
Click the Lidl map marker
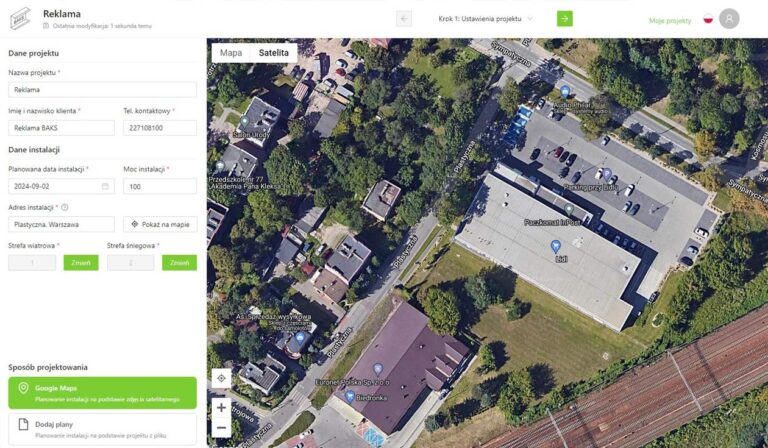pos(555,246)
